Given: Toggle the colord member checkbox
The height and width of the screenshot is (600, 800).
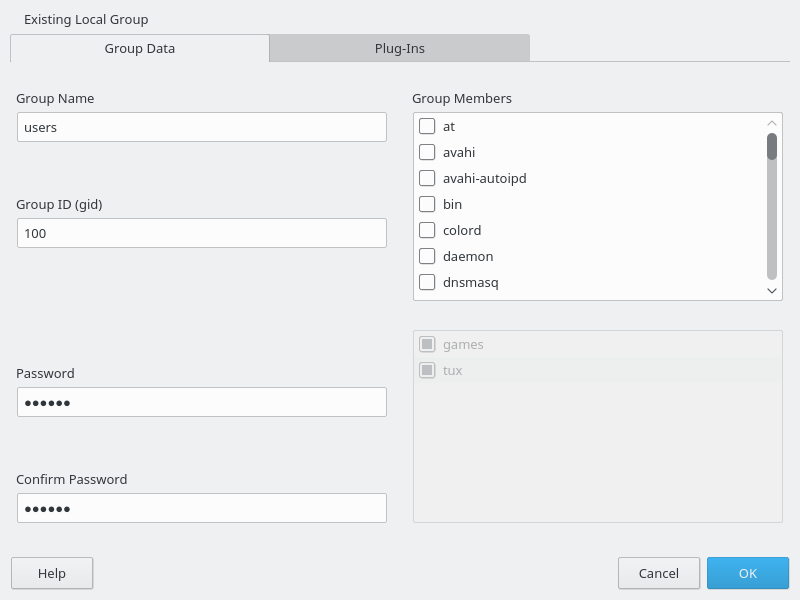Looking at the screenshot, I should pos(427,230).
